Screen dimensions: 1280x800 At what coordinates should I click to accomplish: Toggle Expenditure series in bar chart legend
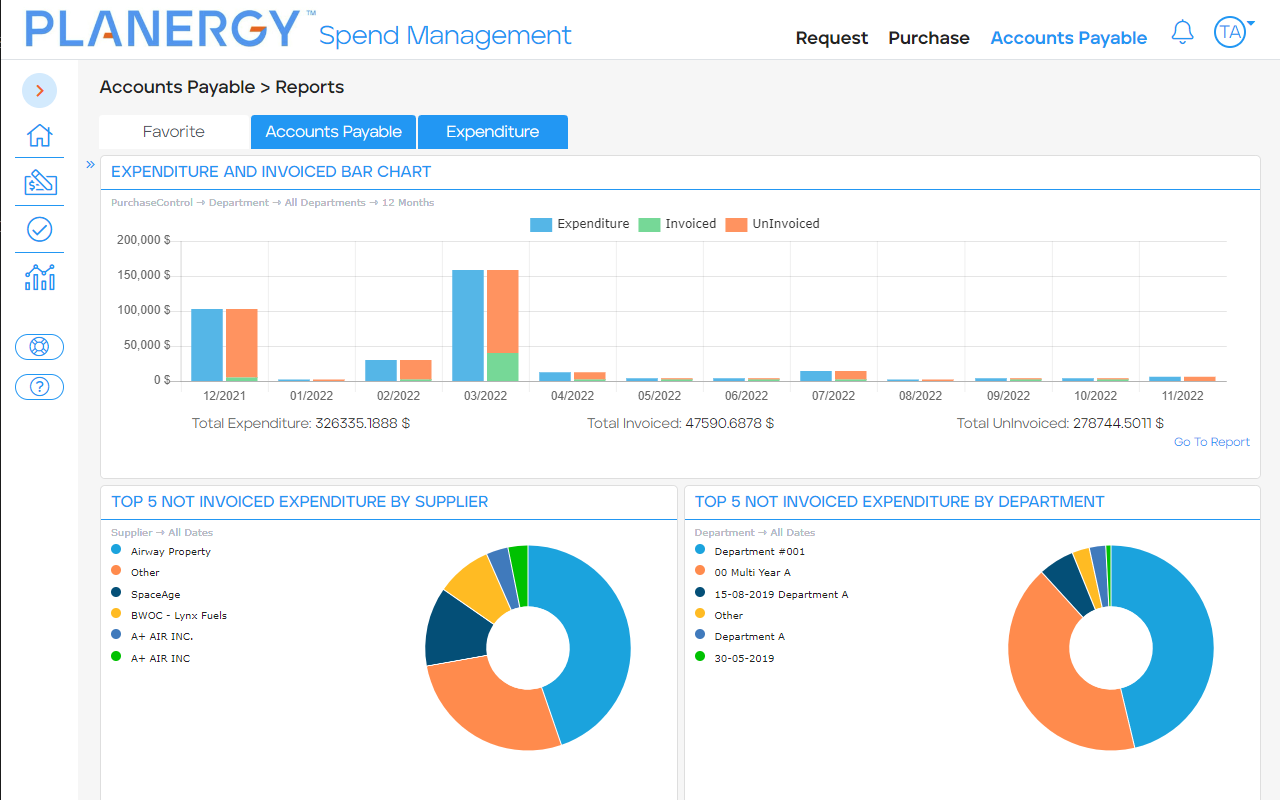click(580, 224)
